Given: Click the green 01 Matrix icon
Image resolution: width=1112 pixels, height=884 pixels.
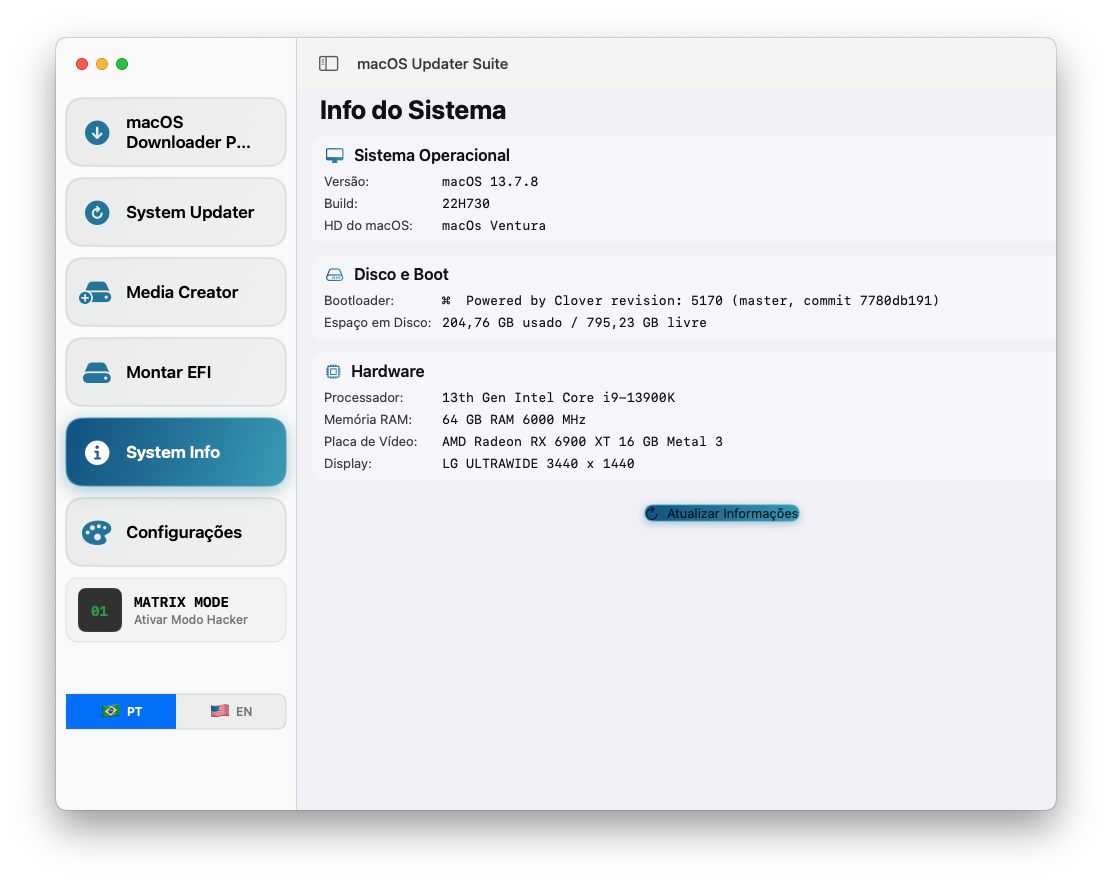Looking at the screenshot, I should [x=100, y=610].
